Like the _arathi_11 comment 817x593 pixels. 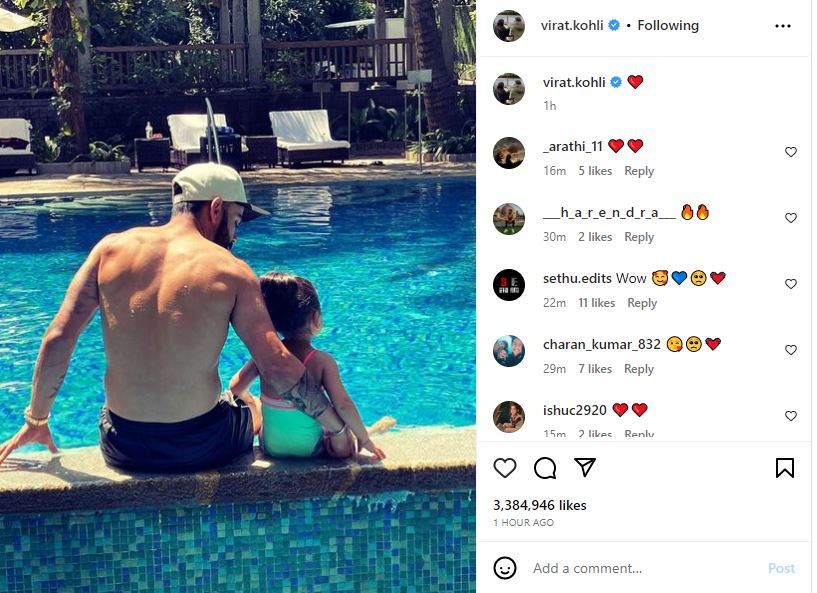pos(790,152)
